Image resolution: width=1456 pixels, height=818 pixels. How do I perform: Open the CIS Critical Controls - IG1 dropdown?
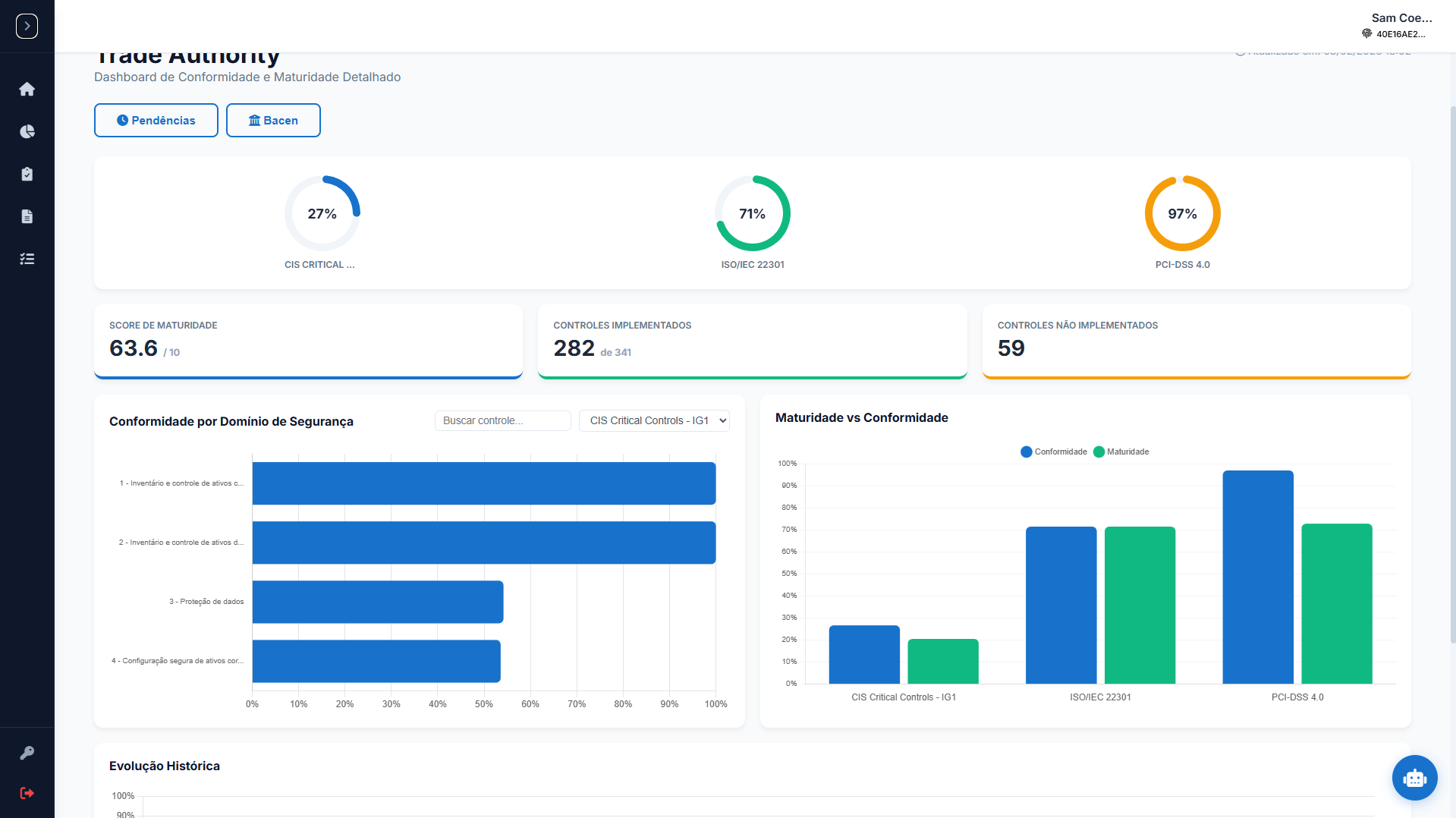pos(654,420)
